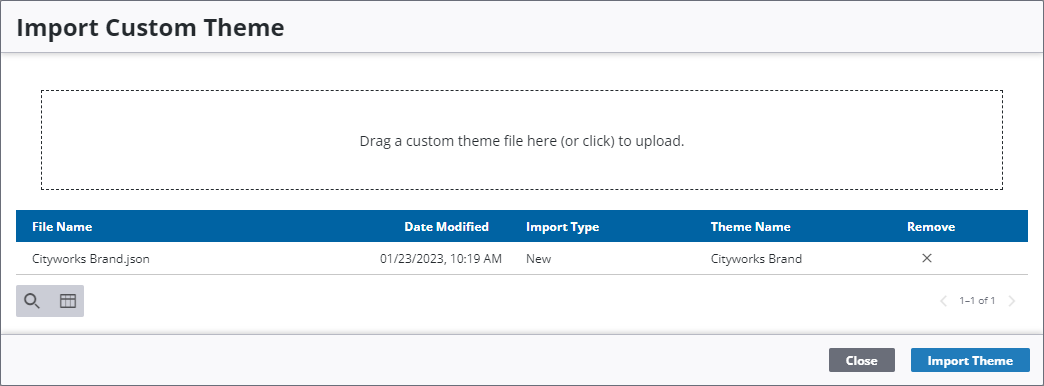Screen dimensions: 1044x386
Task: Open the column chooser grid icon
Action: [x=68, y=301]
